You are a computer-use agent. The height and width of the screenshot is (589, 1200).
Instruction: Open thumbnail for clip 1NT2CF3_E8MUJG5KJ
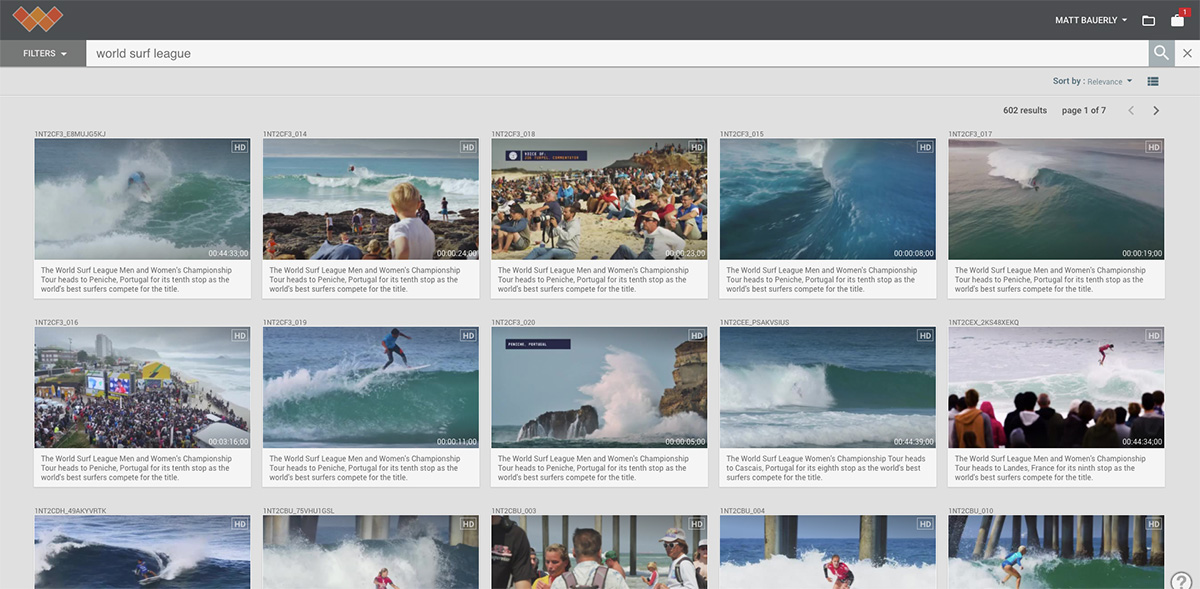(142, 199)
